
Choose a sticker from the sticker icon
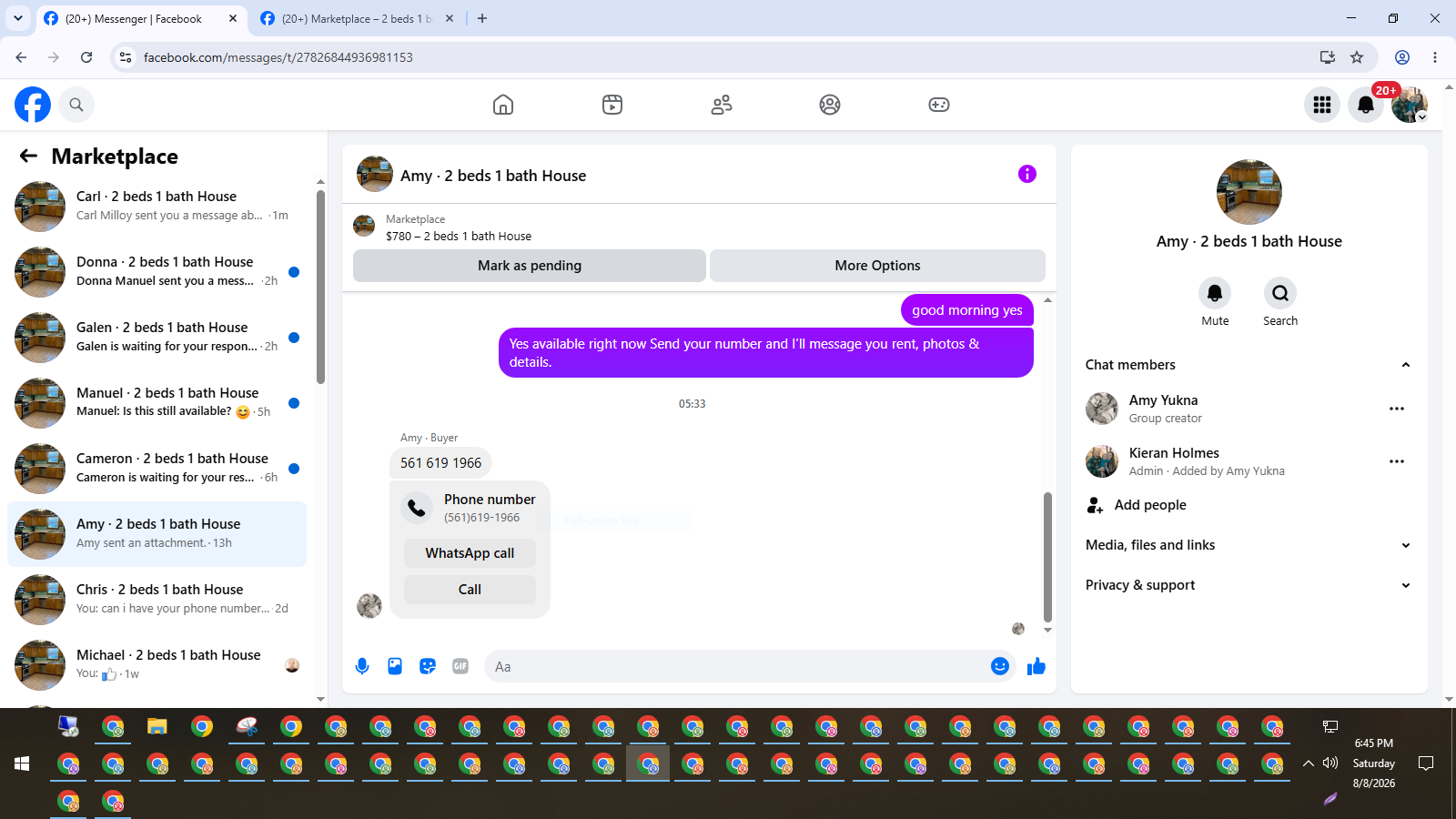[x=428, y=666]
